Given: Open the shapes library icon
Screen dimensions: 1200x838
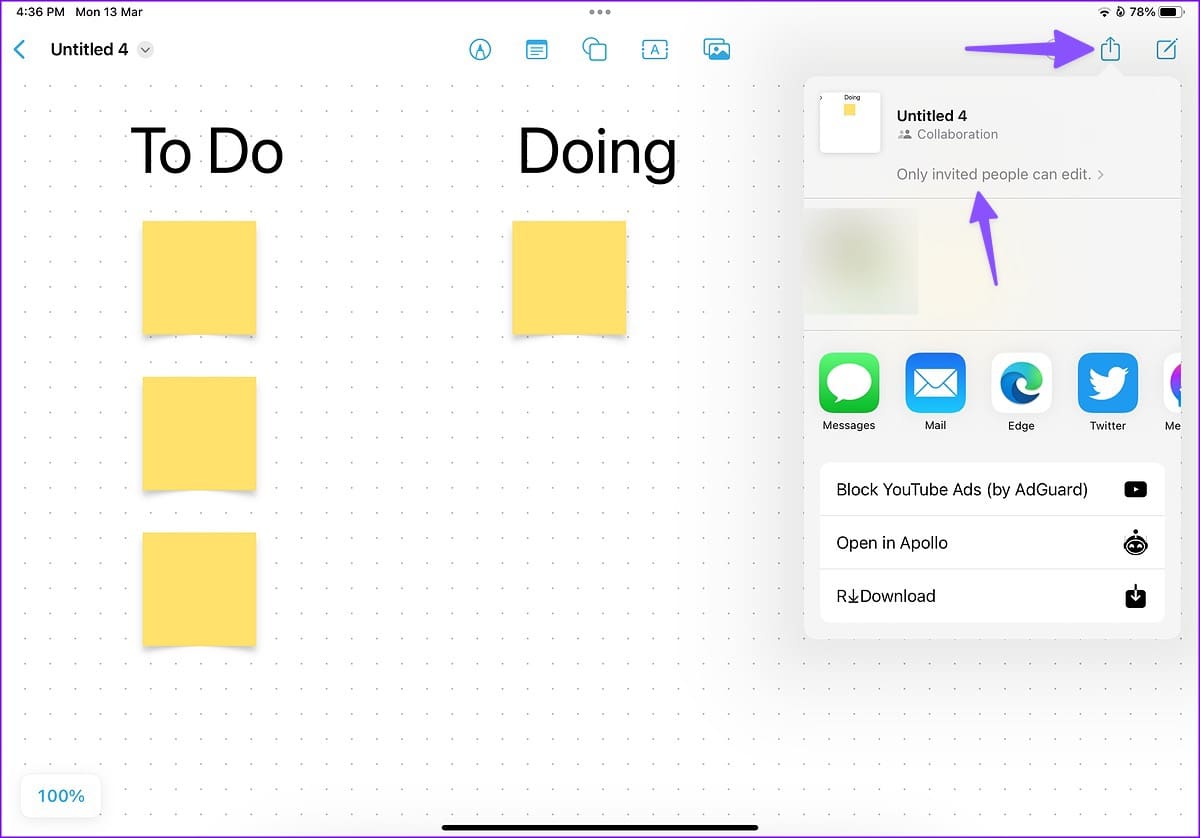Looking at the screenshot, I should click(595, 49).
